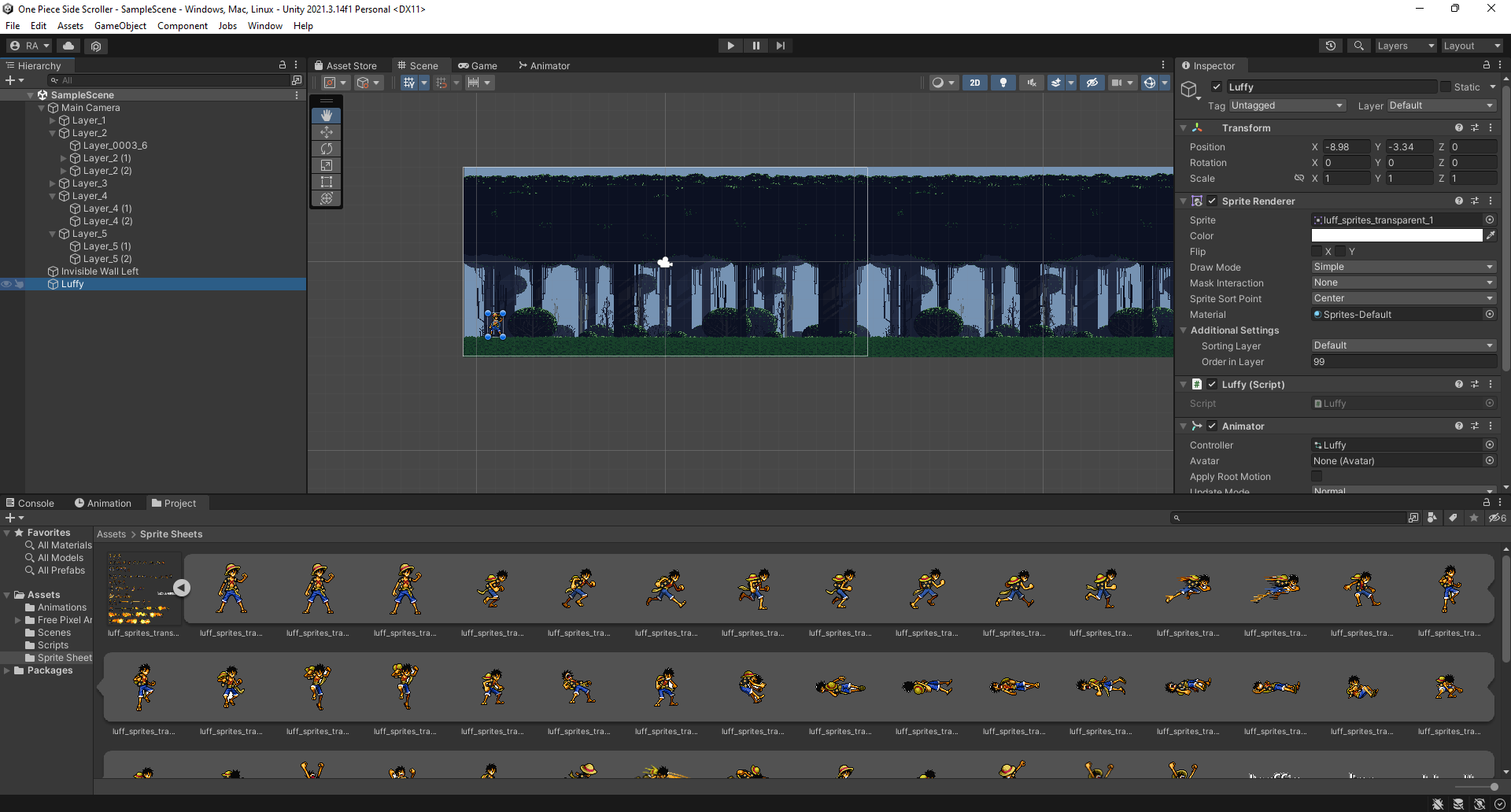Collapse Additional Settings section
1511x812 pixels.
[x=1183, y=330]
